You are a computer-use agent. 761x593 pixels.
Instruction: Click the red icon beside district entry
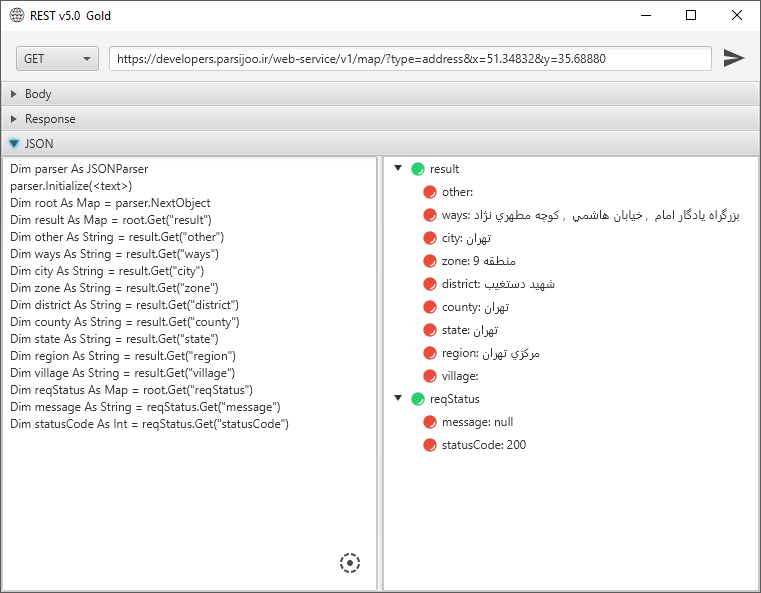430,284
